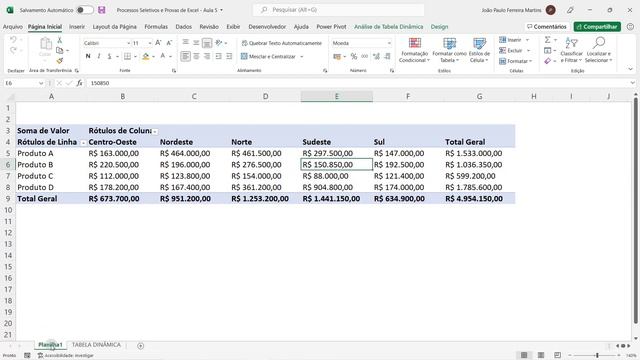The width and height of the screenshot is (640, 360).
Task: Switch to Page Layout view icon
Action: pyautogui.click(x=541, y=355)
